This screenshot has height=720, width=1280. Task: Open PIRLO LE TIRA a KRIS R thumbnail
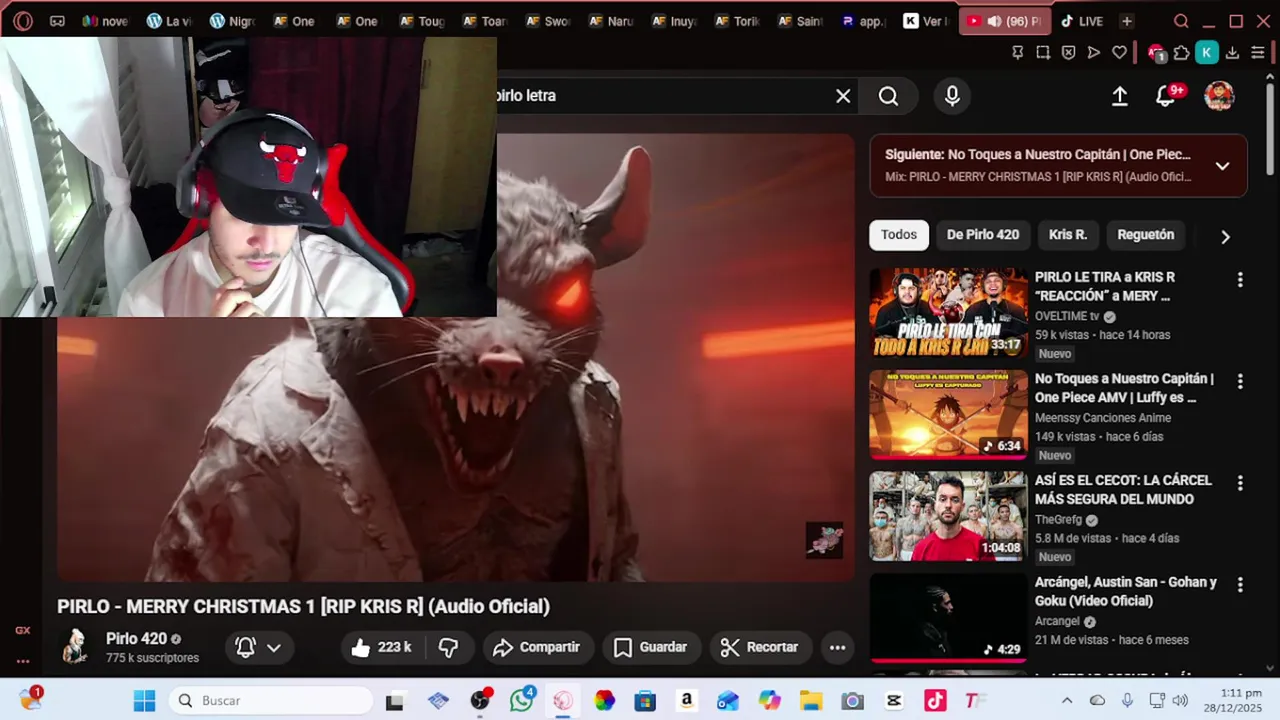[x=948, y=313]
